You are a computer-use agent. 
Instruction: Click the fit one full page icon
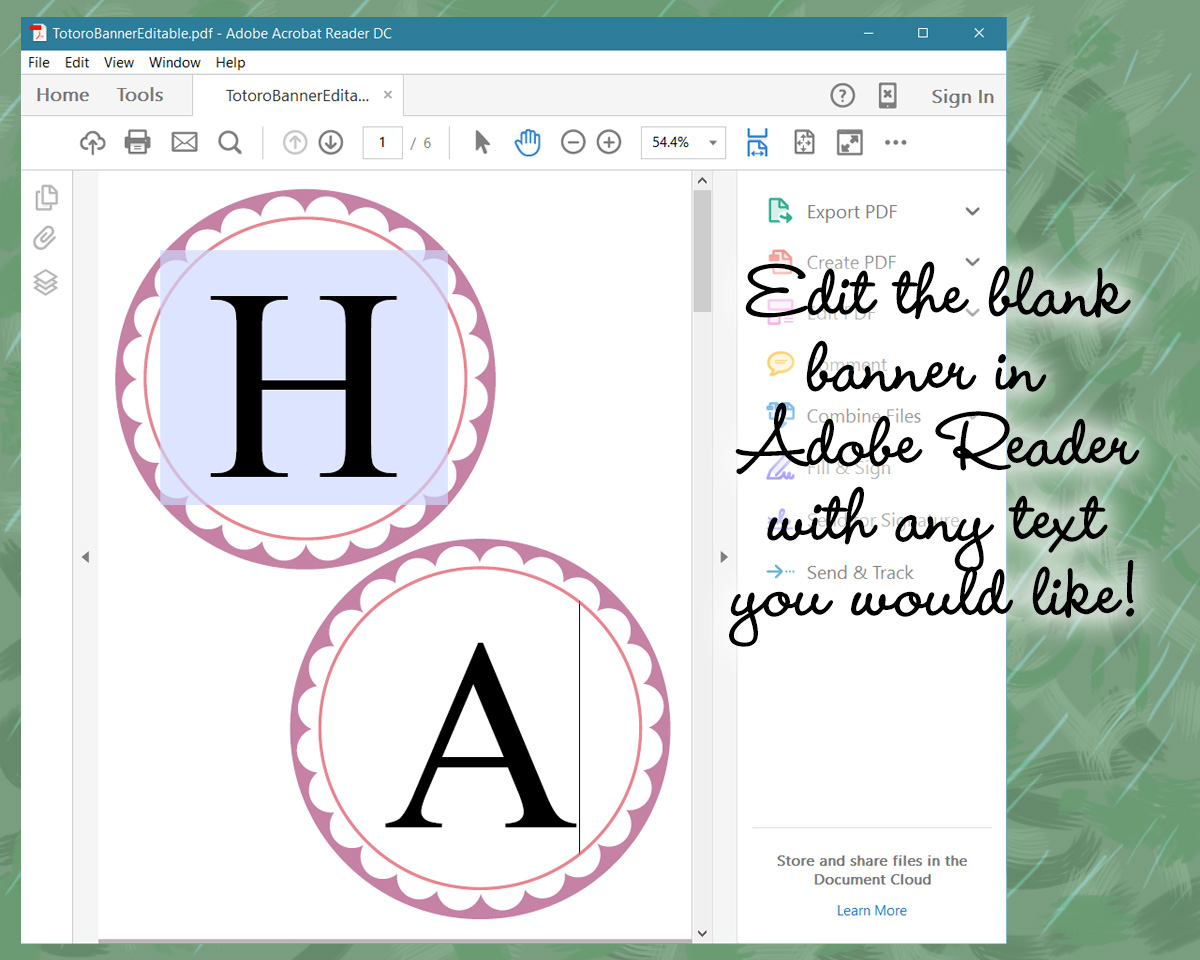[804, 142]
